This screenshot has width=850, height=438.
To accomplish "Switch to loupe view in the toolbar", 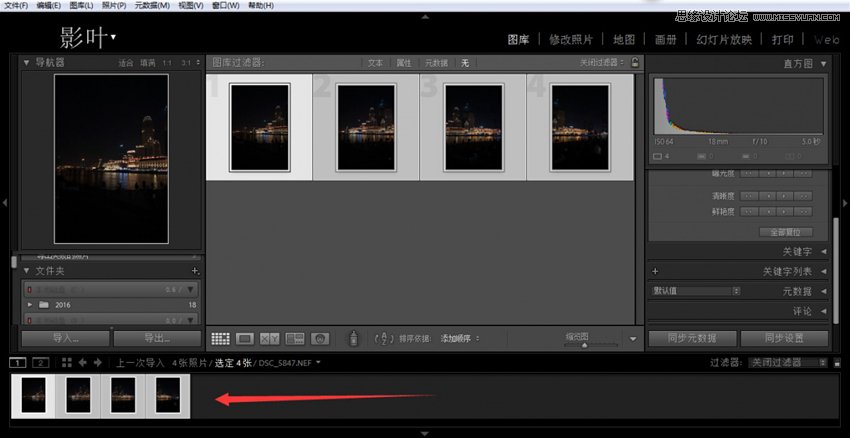I will click(x=245, y=338).
